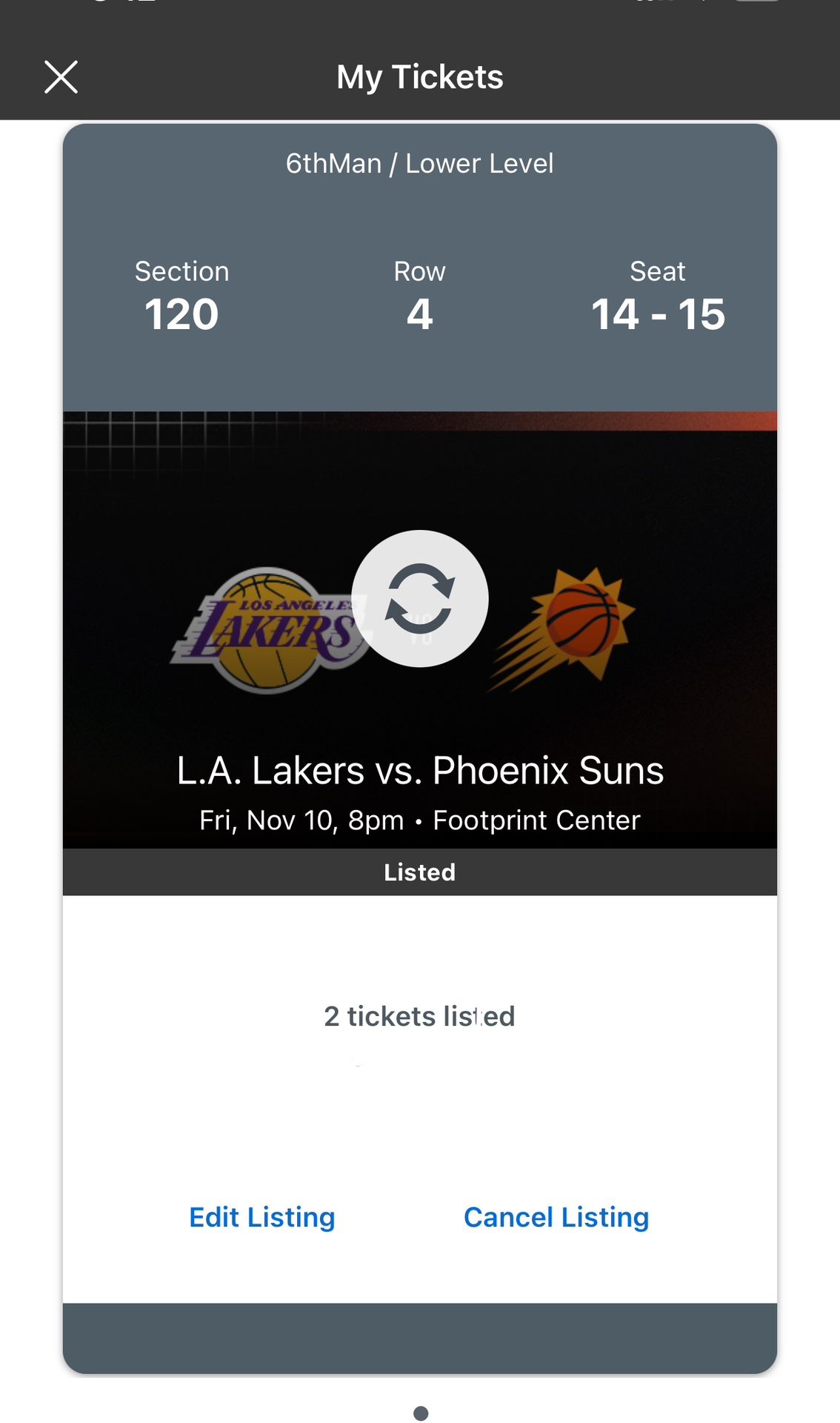Tap the Row label
The width and height of the screenshot is (840, 1423).
(x=420, y=271)
